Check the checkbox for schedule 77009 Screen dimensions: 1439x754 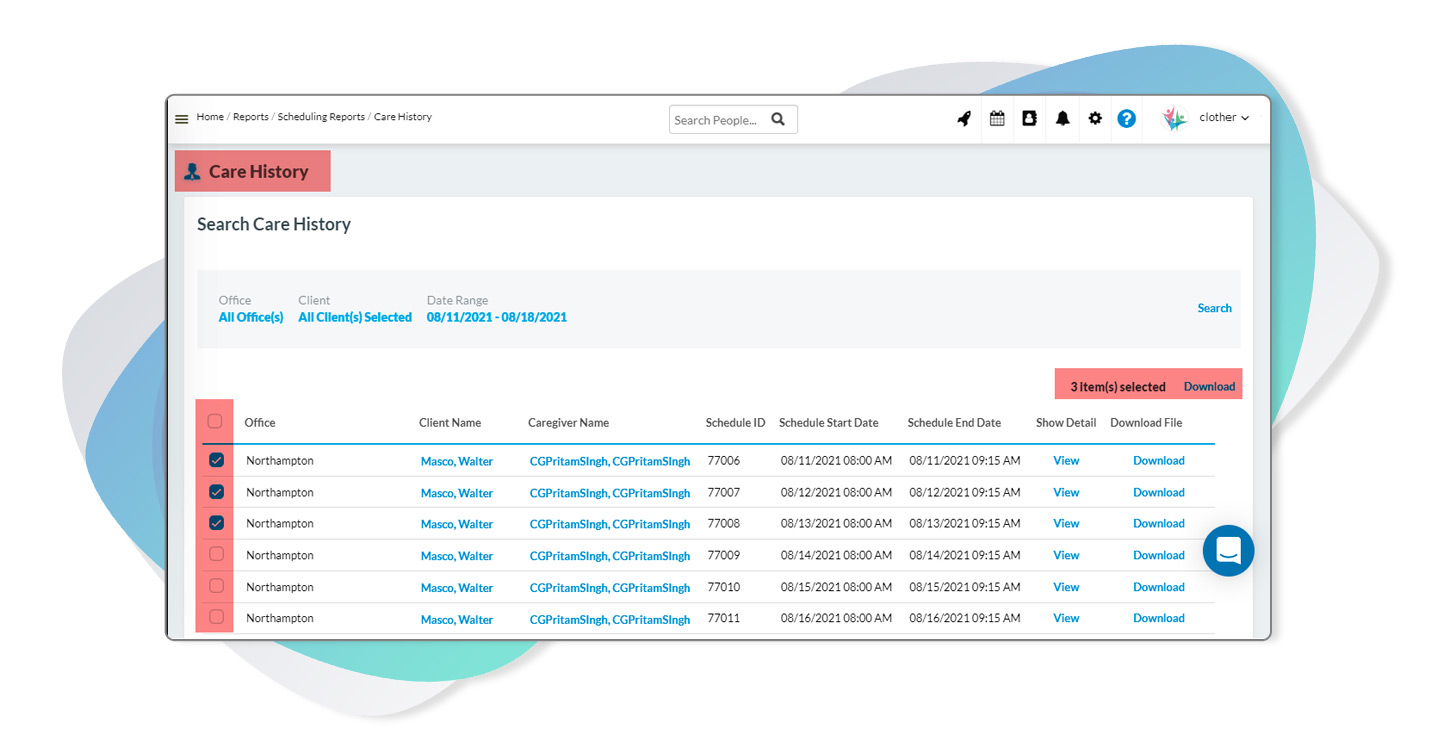(x=216, y=554)
